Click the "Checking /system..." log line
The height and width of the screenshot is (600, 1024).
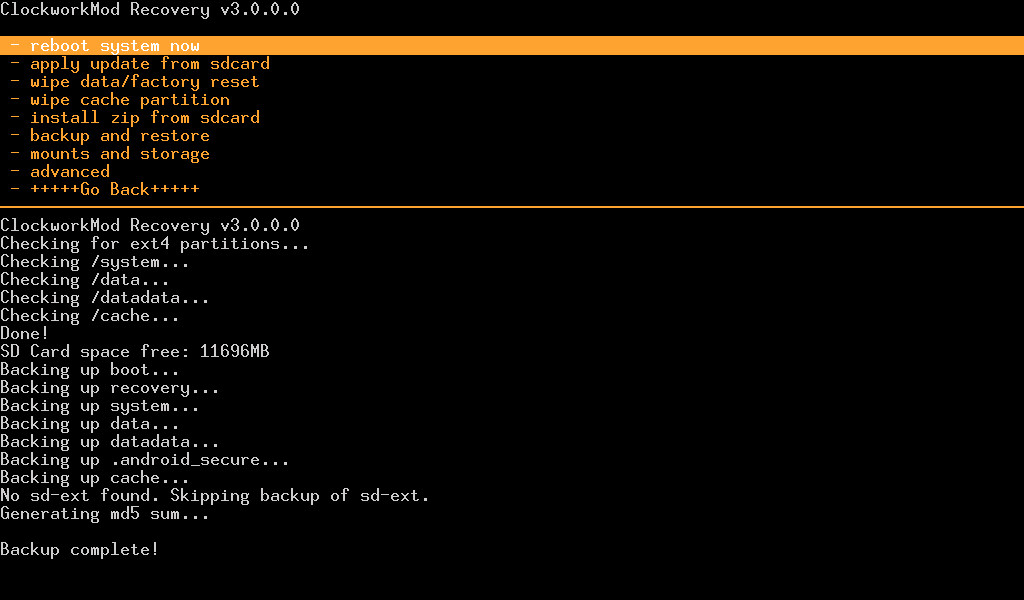pyautogui.click(x=95, y=262)
